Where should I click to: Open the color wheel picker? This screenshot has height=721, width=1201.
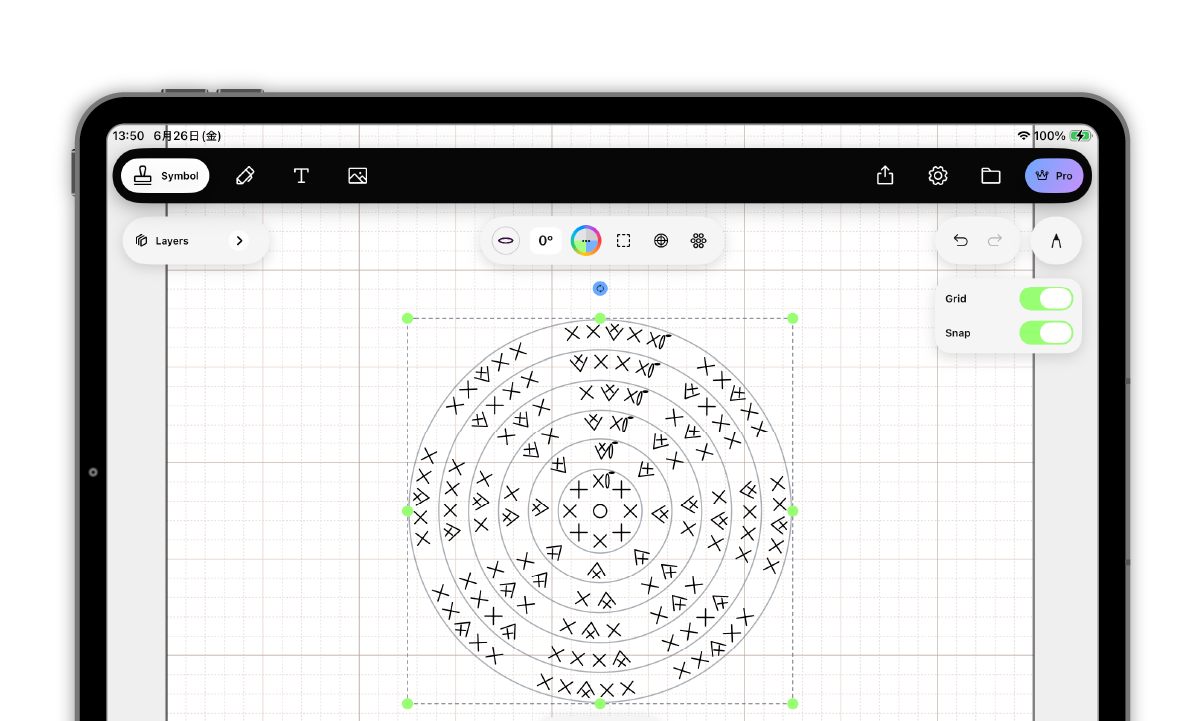[x=586, y=241]
